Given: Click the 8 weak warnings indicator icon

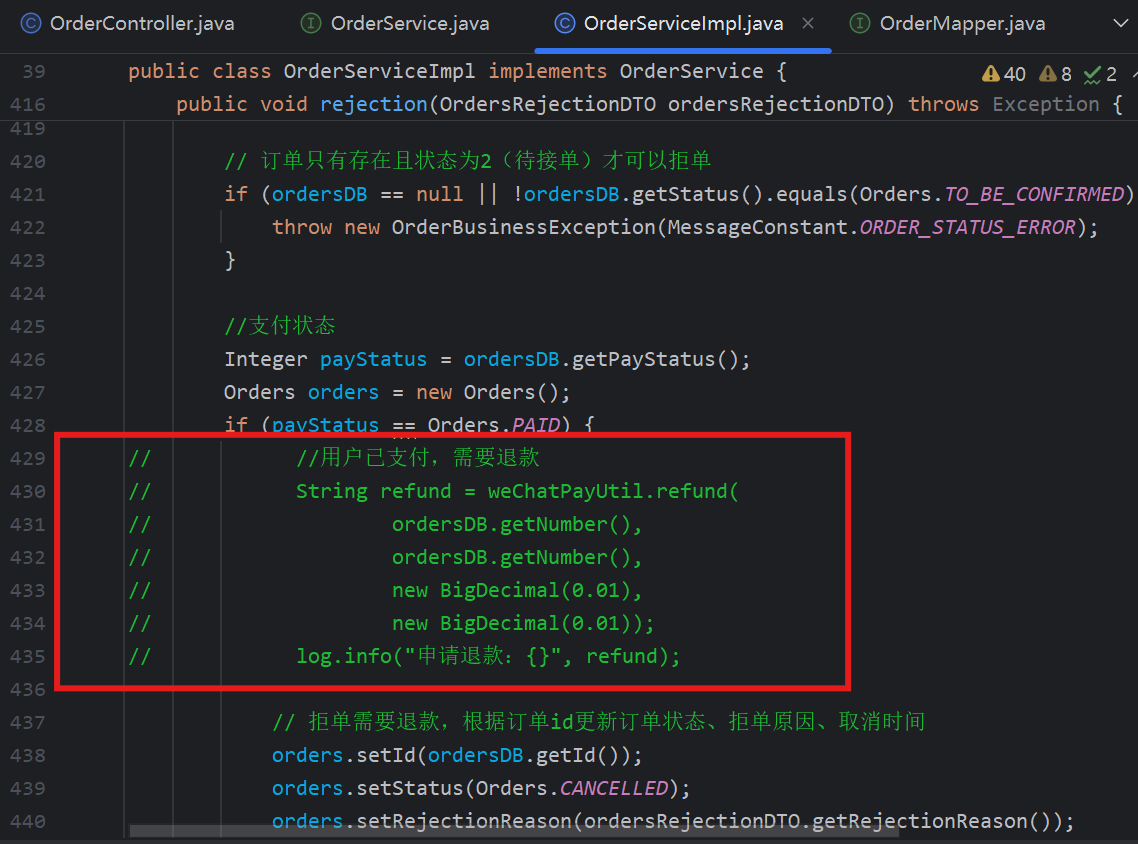Looking at the screenshot, I should (x=1048, y=74).
